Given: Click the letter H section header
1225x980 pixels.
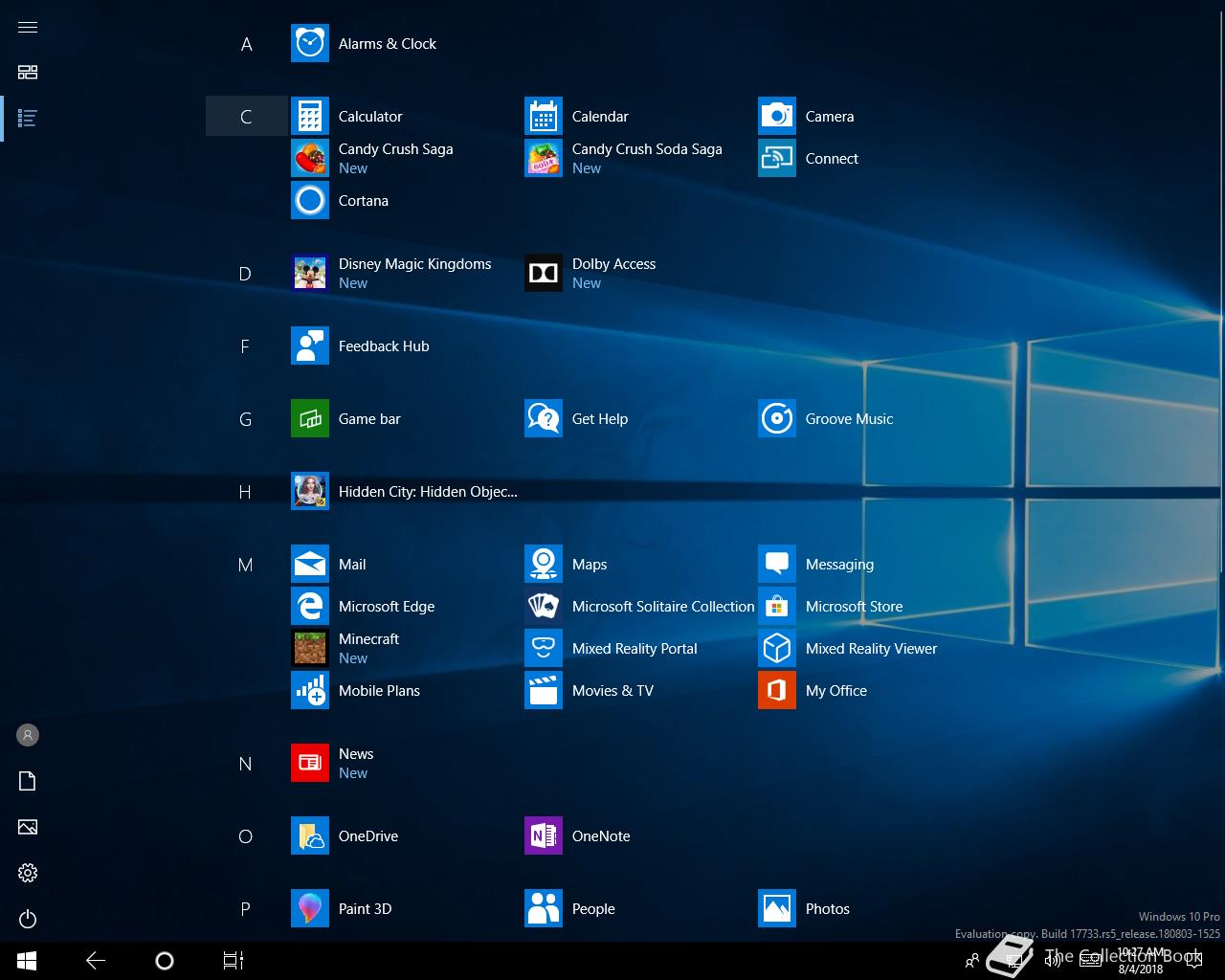Looking at the screenshot, I should [246, 492].
